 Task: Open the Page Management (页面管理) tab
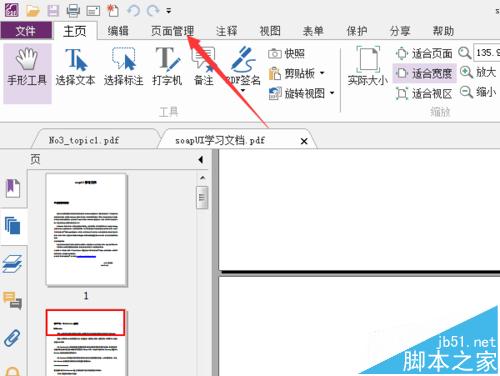coord(172,31)
